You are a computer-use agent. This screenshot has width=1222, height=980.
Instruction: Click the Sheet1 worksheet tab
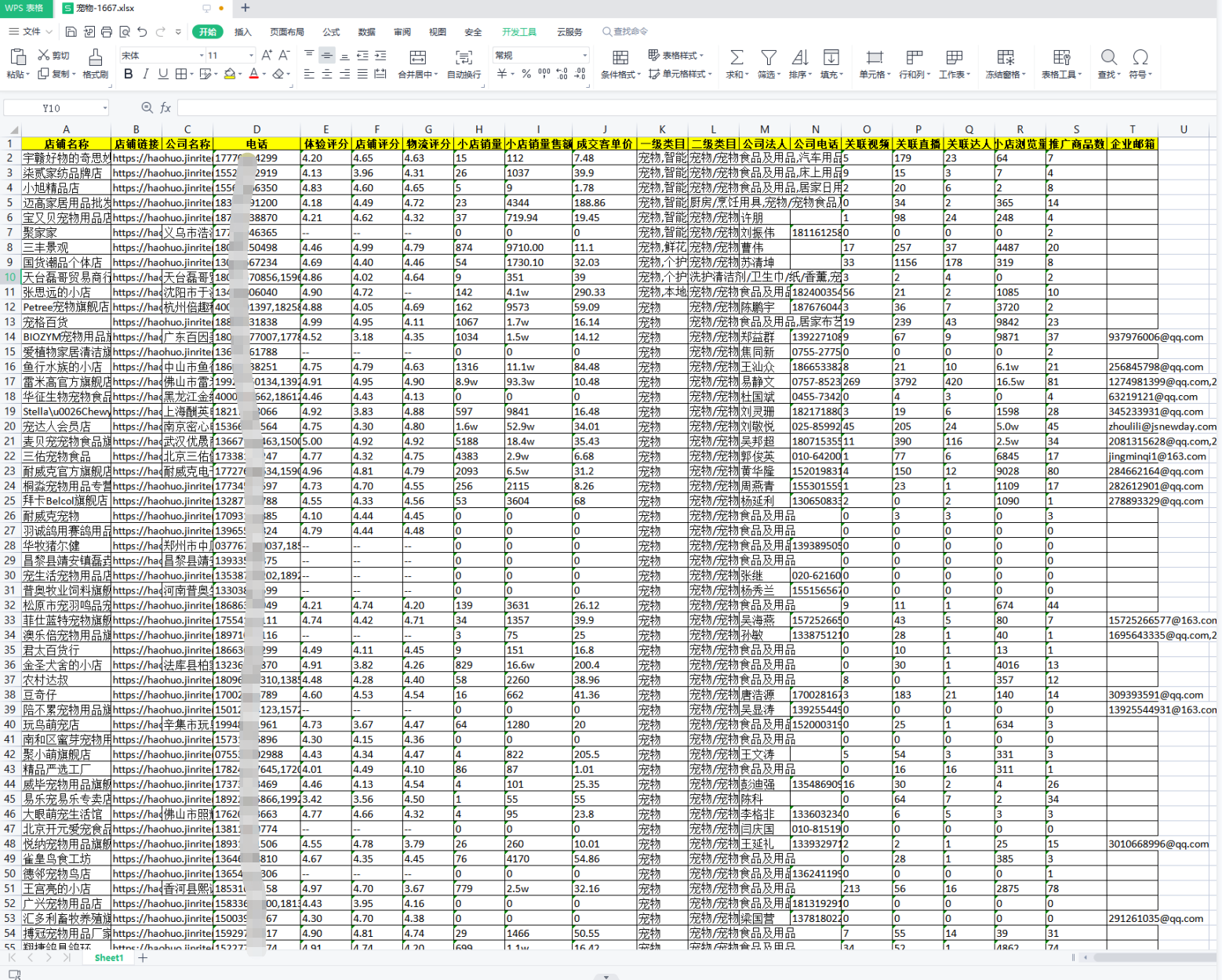pyautogui.click(x=108, y=957)
